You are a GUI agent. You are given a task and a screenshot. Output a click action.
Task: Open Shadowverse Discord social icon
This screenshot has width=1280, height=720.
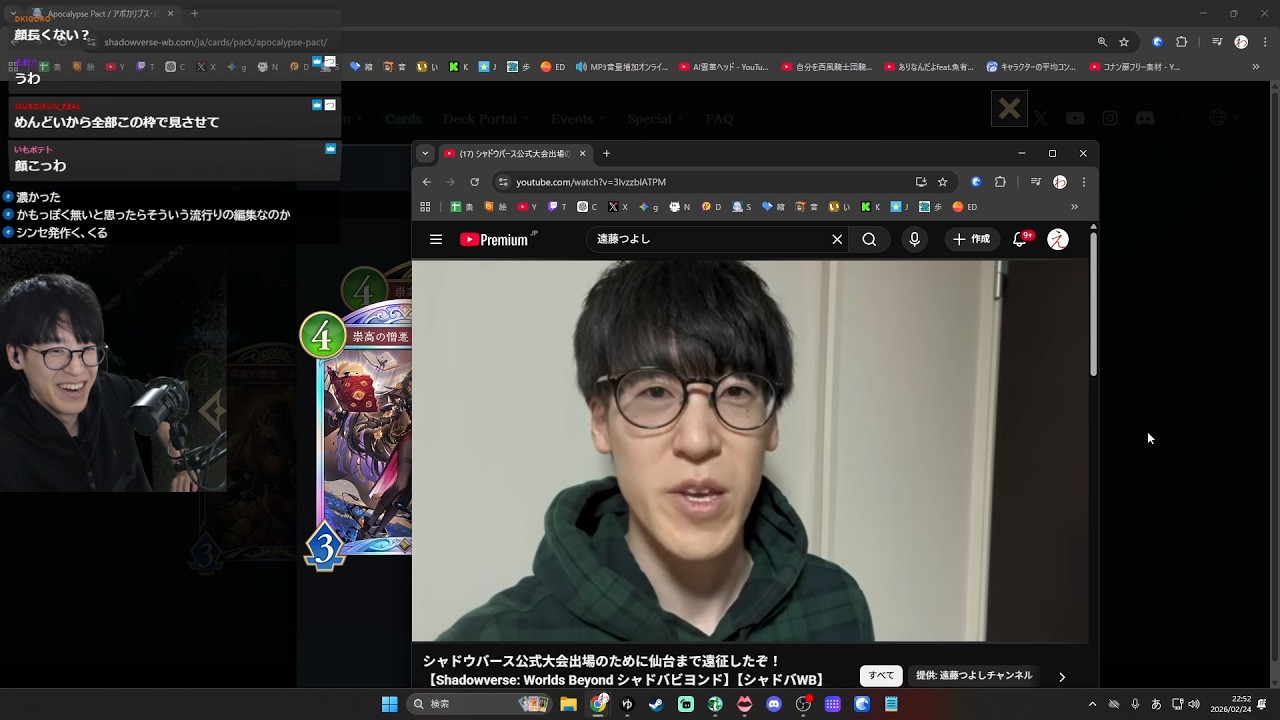click(1145, 118)
